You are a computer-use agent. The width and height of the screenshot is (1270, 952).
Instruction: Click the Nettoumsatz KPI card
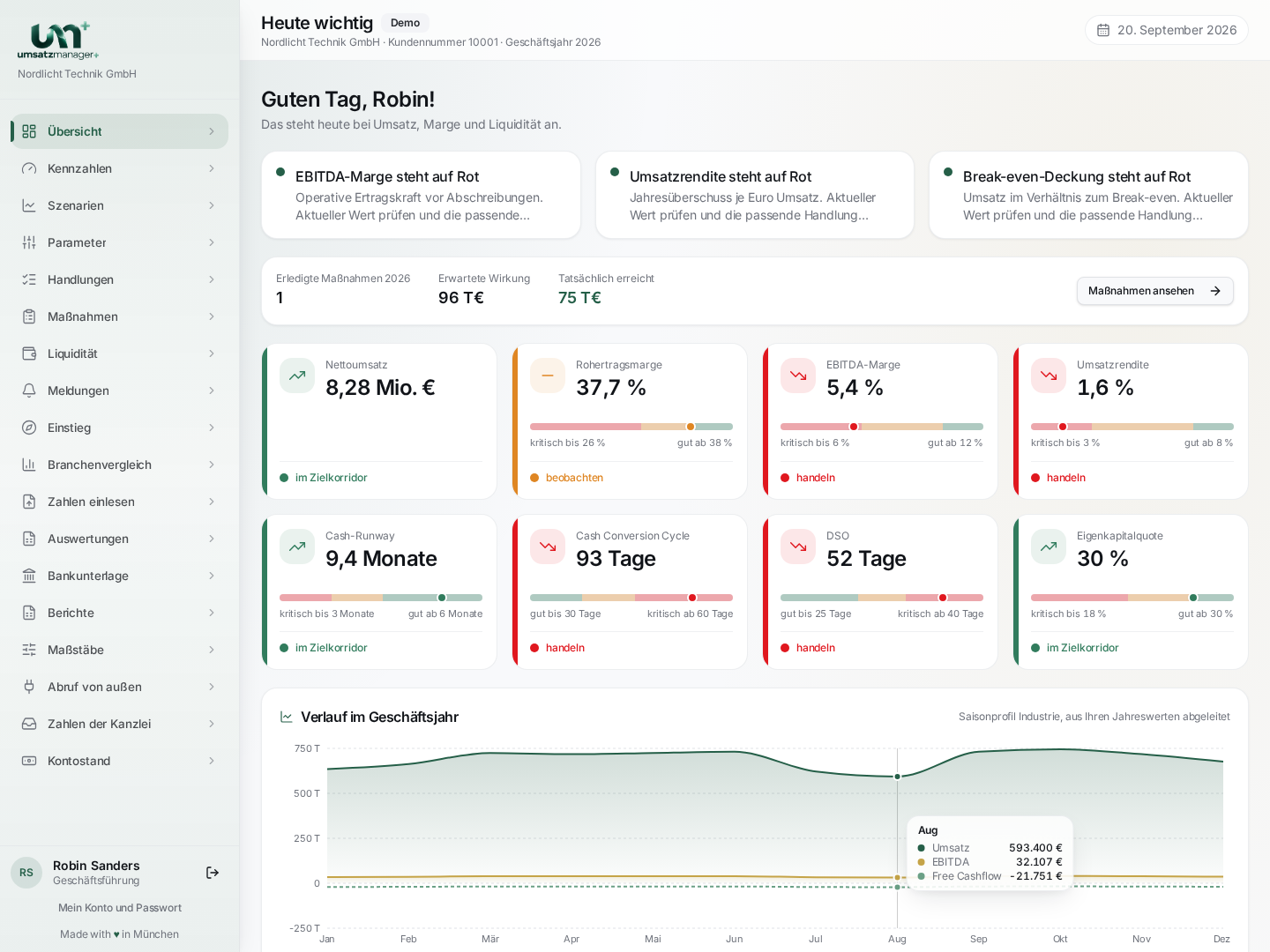pos(379,421)
